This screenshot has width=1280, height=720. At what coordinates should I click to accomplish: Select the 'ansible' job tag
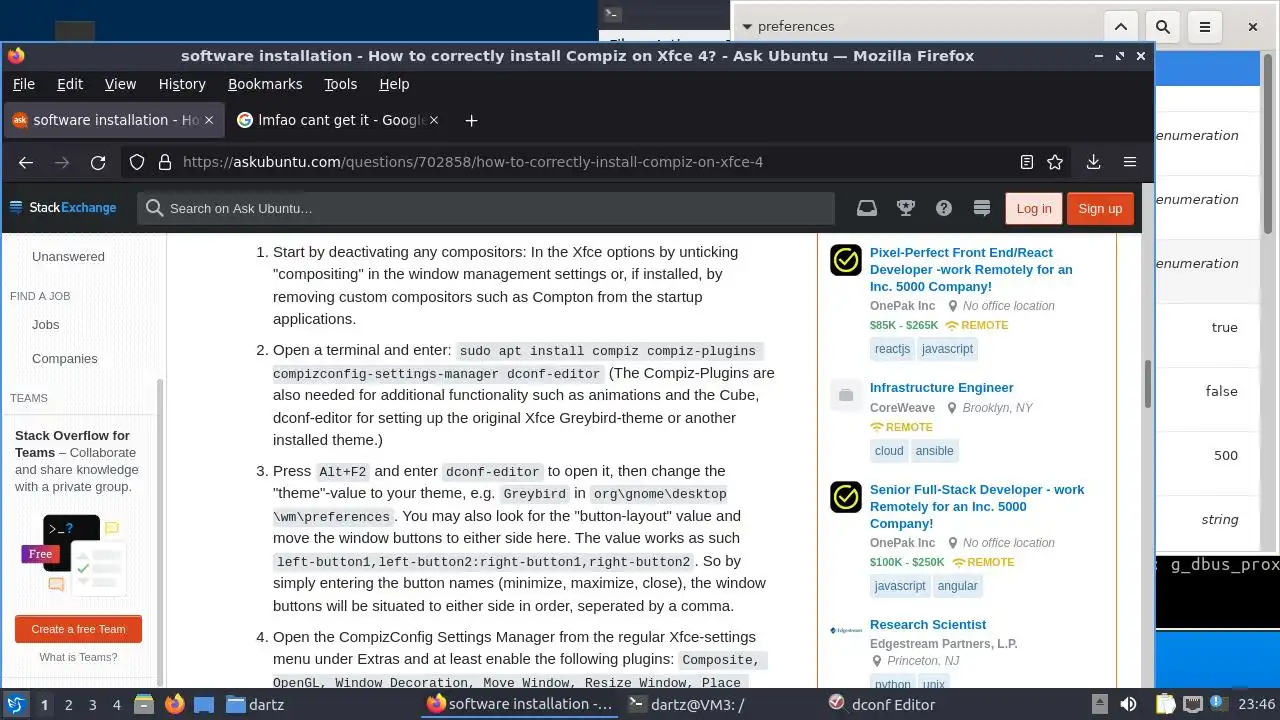click(x=934, y=451)
